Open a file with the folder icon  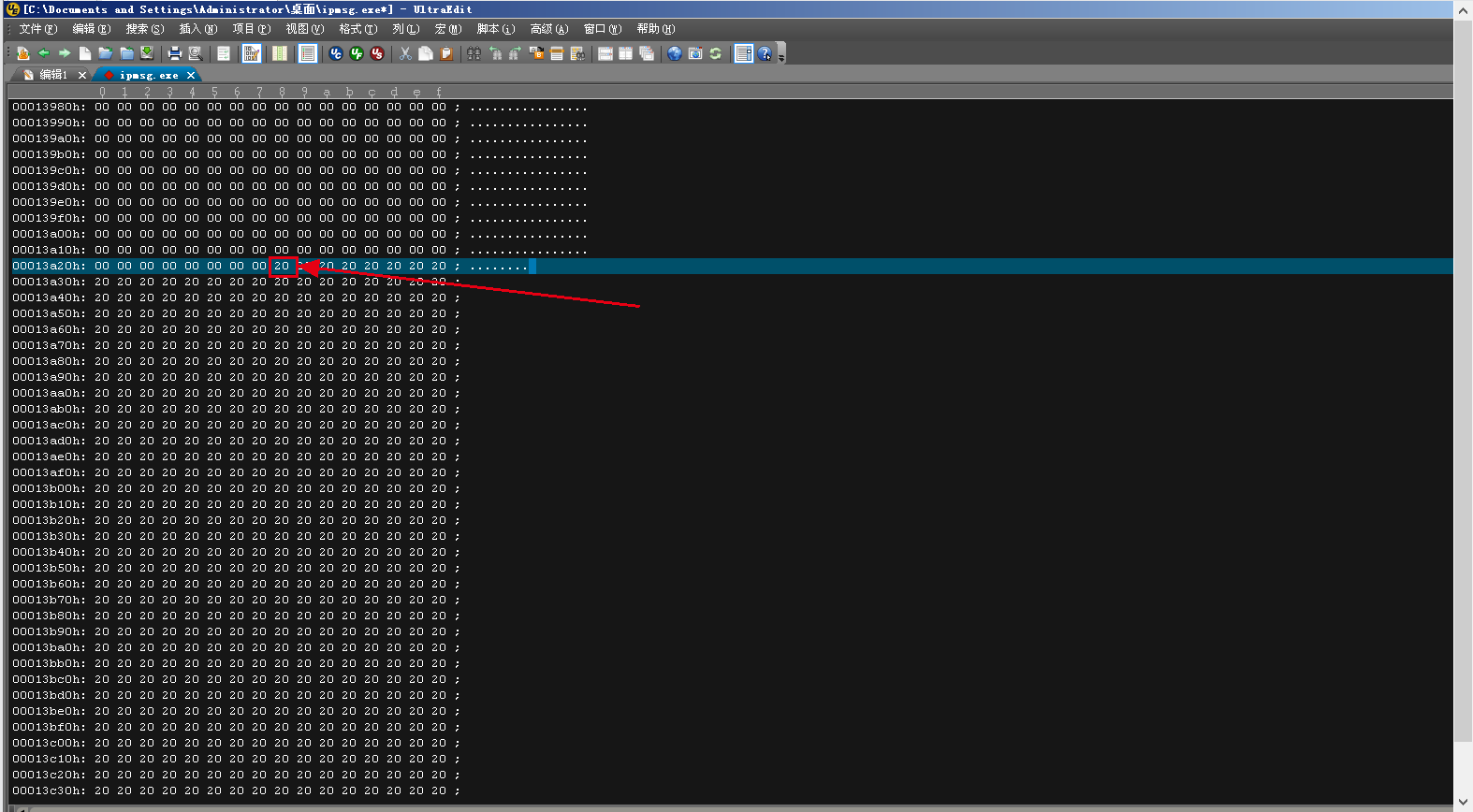(x=105, y=53)
